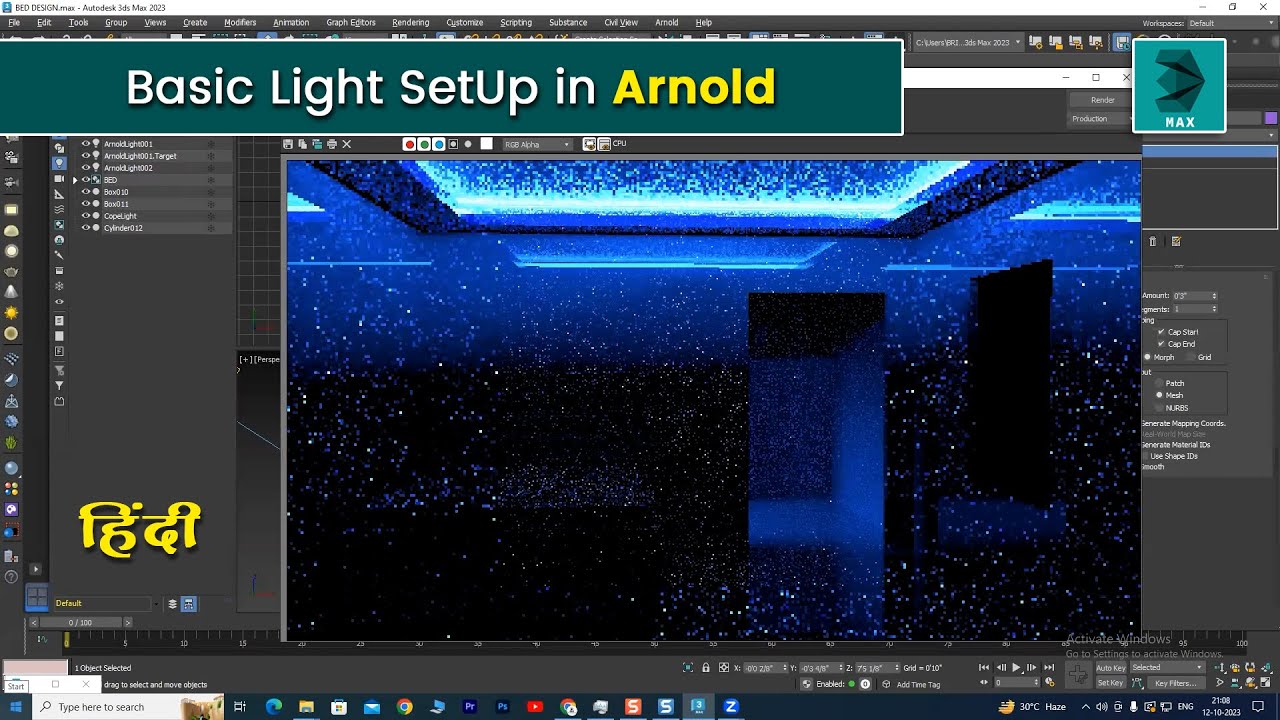Image resolution: width=1280 pixels, height=720 pixels.
Task: Hide Box010 using its eye icon
Action: pos(86,192)
